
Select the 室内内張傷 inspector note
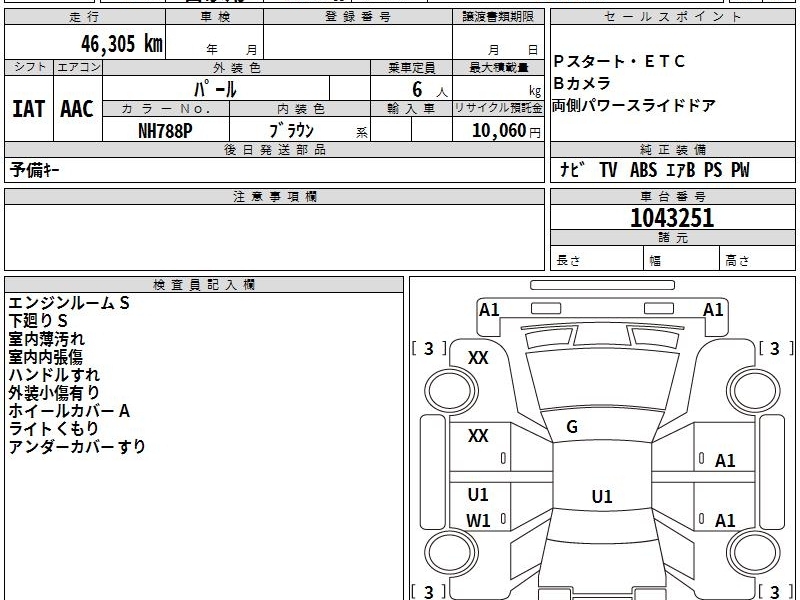click(45, 357)
